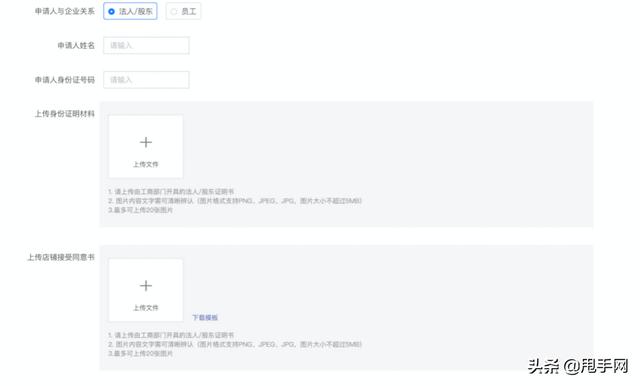Click 上传文件 text in identity proof upload box
The width and height of the screenshot is (640, 386).
[146, 164]
